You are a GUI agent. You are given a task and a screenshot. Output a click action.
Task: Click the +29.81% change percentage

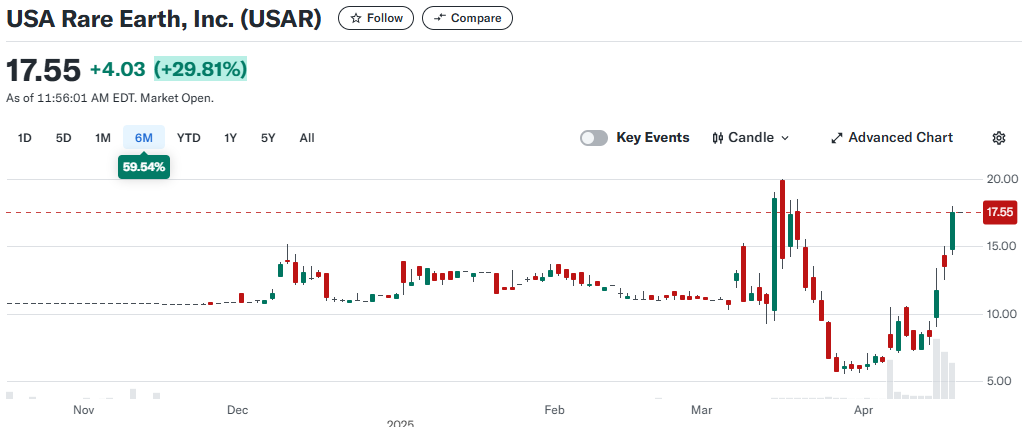200,69
